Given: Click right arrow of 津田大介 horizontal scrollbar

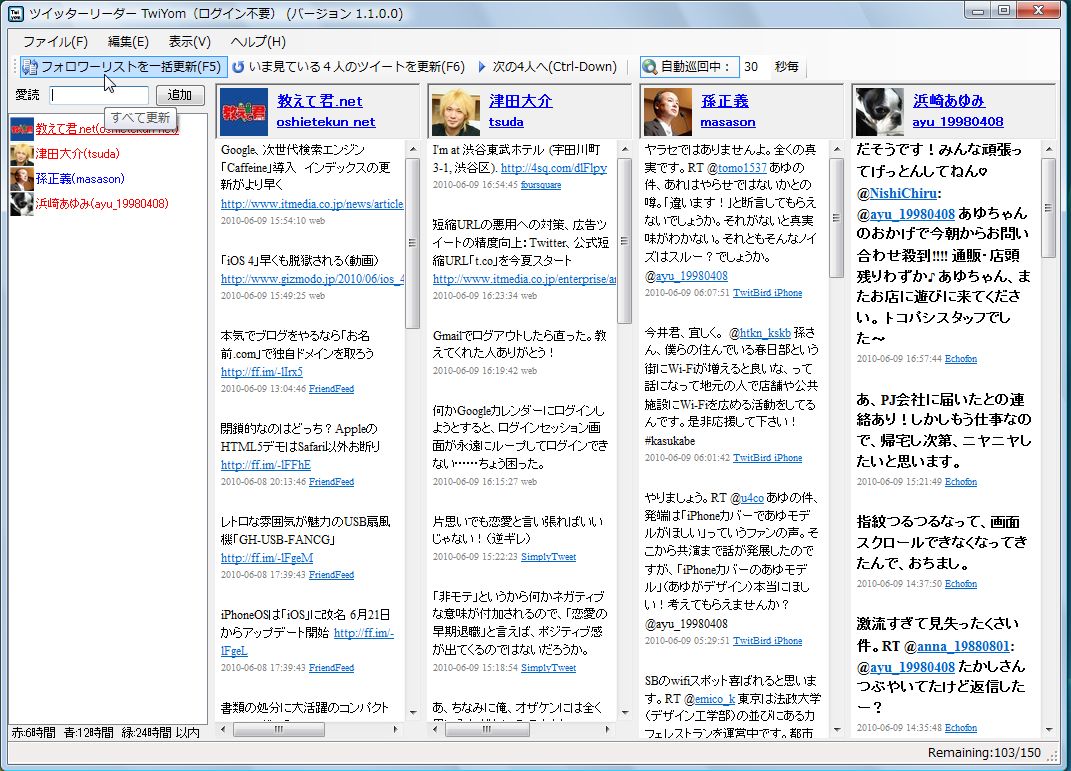Looking at the screenshot, I should [607, 730].
